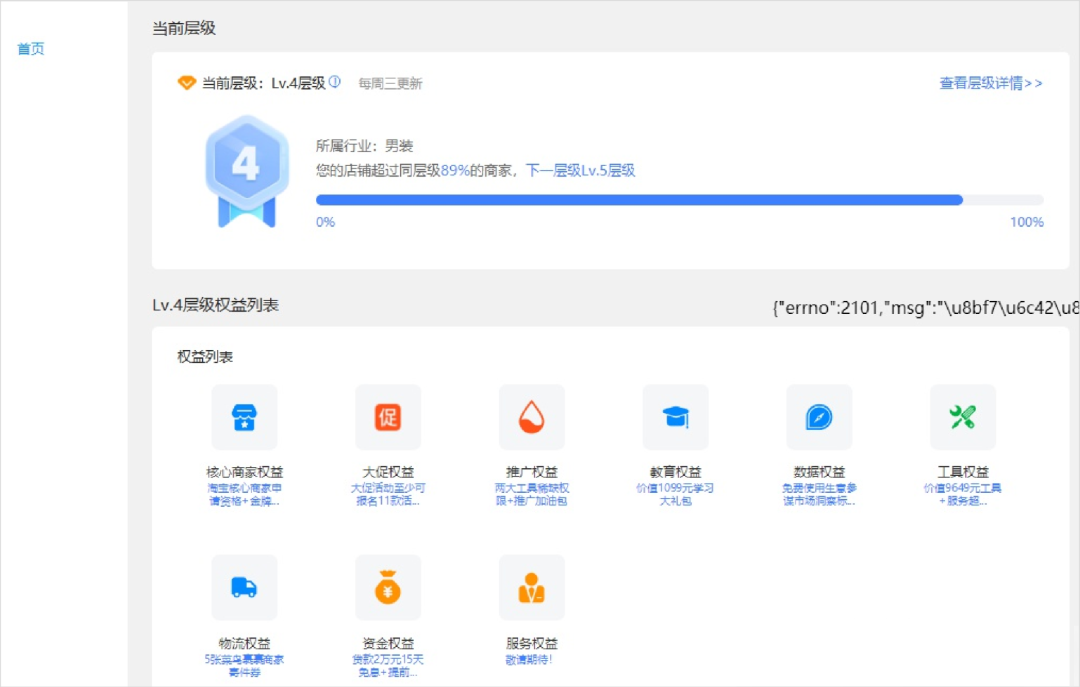Select the 大促权益 promotion icon
Image resolution: width=1080 pixels, height=687 pixels.
pos(388,417)
